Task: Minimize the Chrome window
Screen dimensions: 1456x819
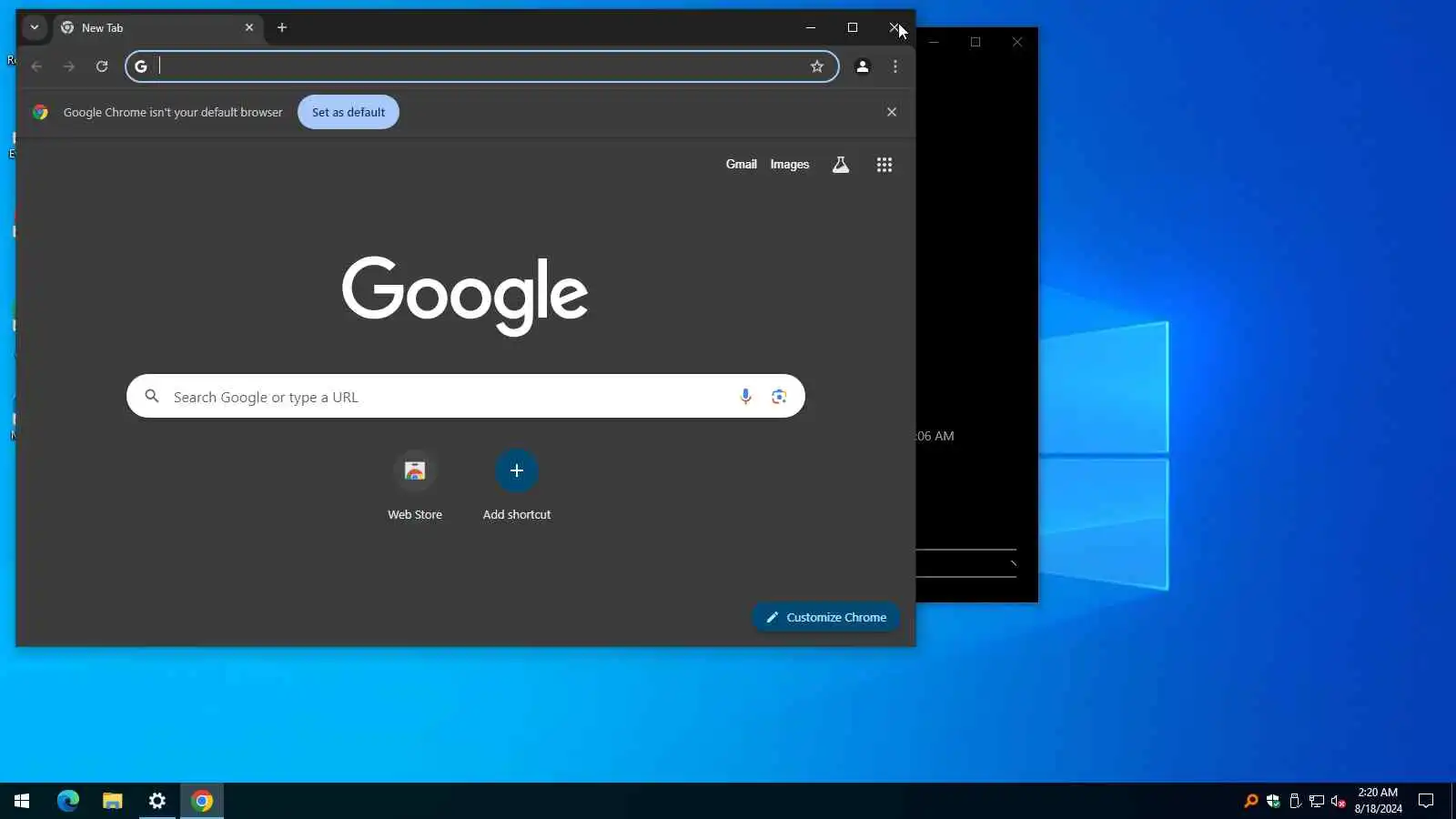Action: 811,27
